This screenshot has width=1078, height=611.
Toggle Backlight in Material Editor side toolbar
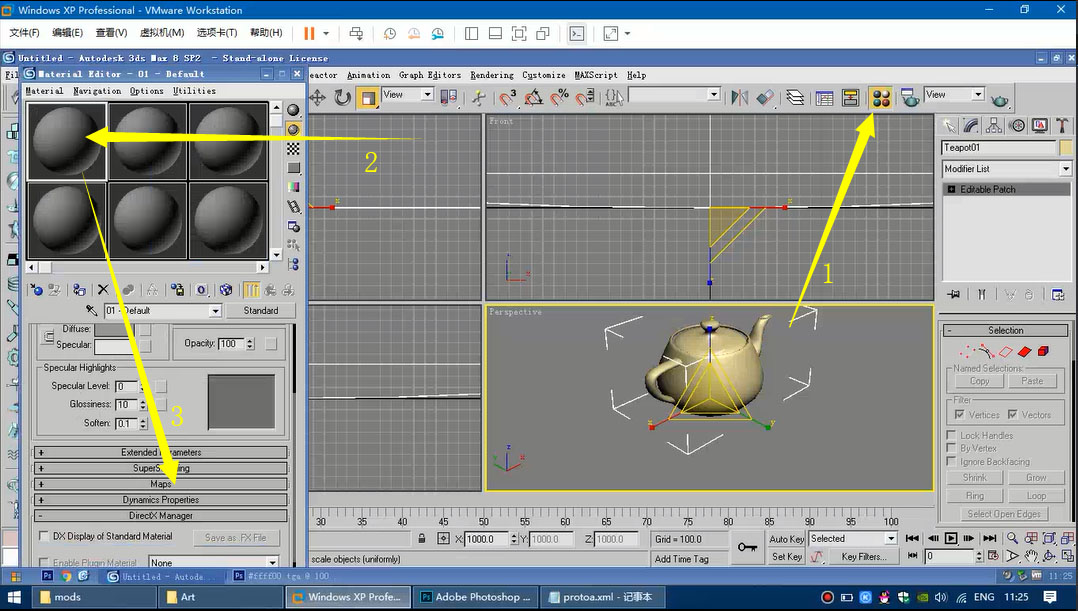click(294, 129)
